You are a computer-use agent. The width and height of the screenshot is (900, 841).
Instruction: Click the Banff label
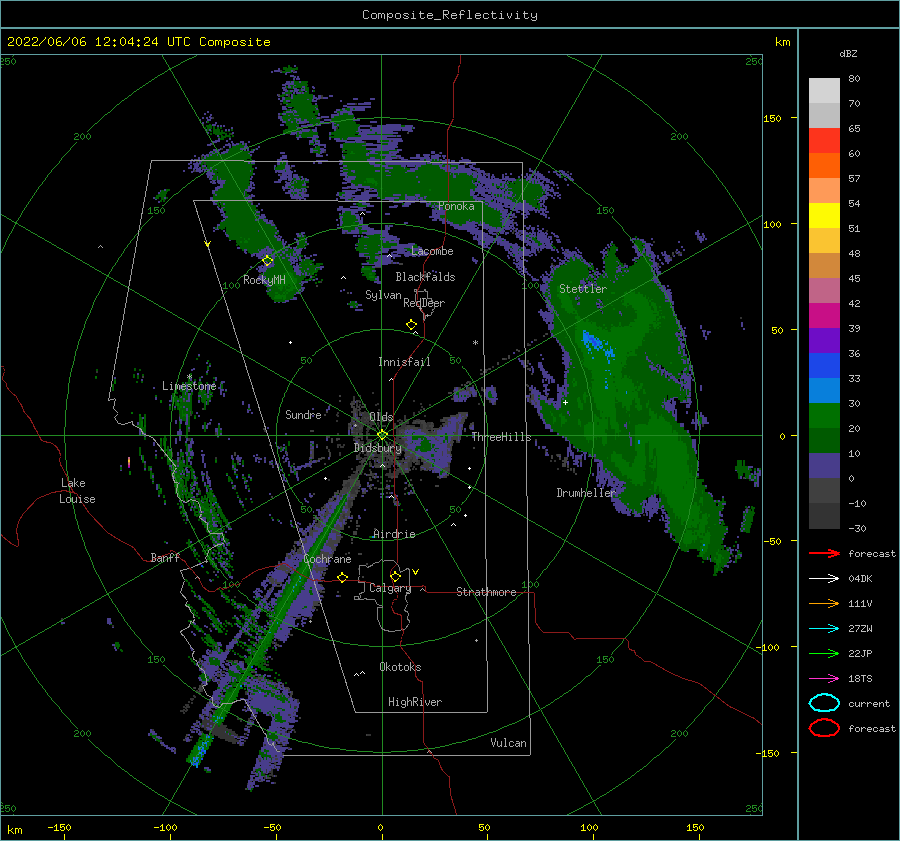tap(165, 557)
